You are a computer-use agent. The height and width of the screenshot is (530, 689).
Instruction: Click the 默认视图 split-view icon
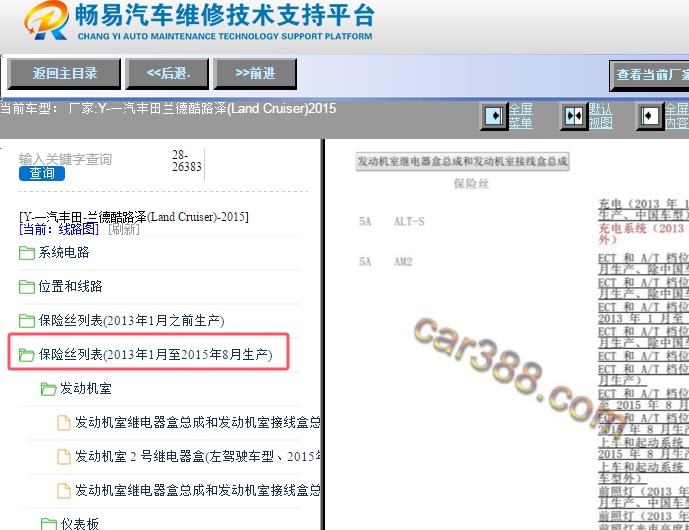click(x=573, y=116)
